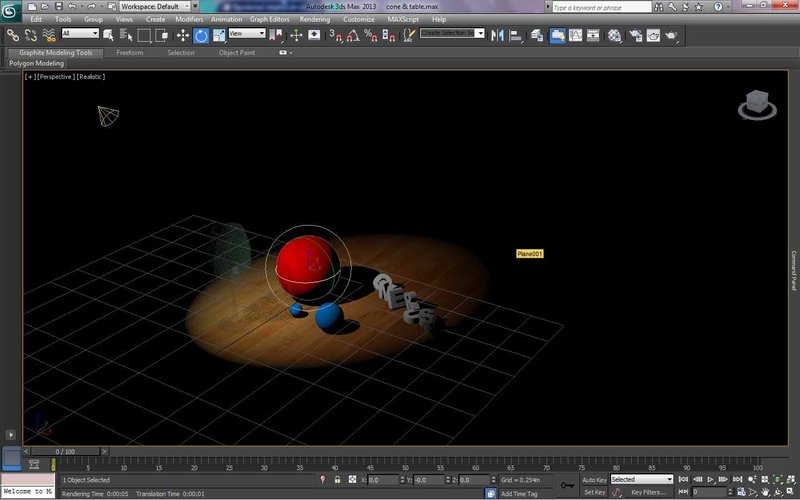Toggle Percent Snap

371,35
